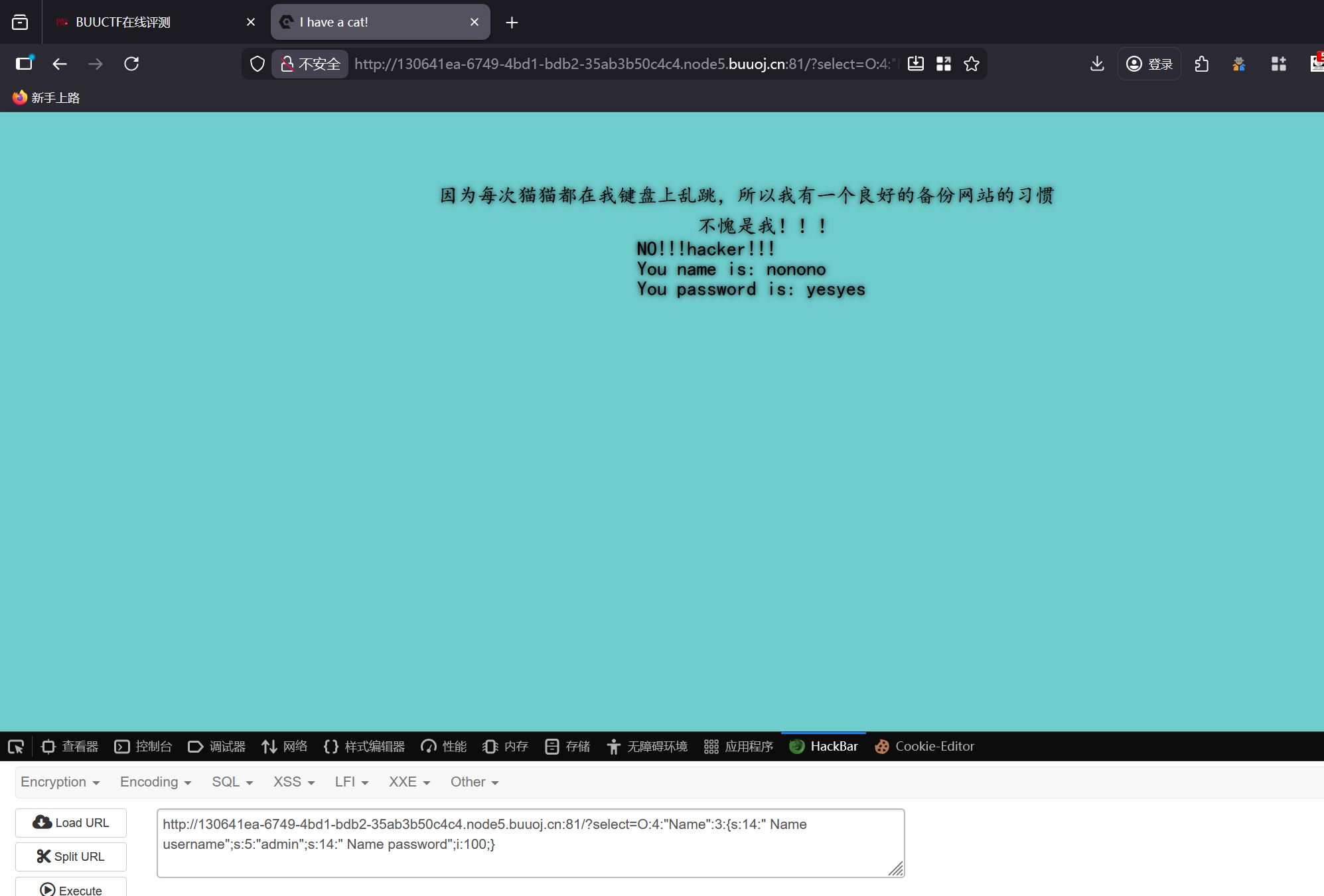Open the SQL dropdown menu
This screenshot has width=1324, height=896.
coord(232,782)
